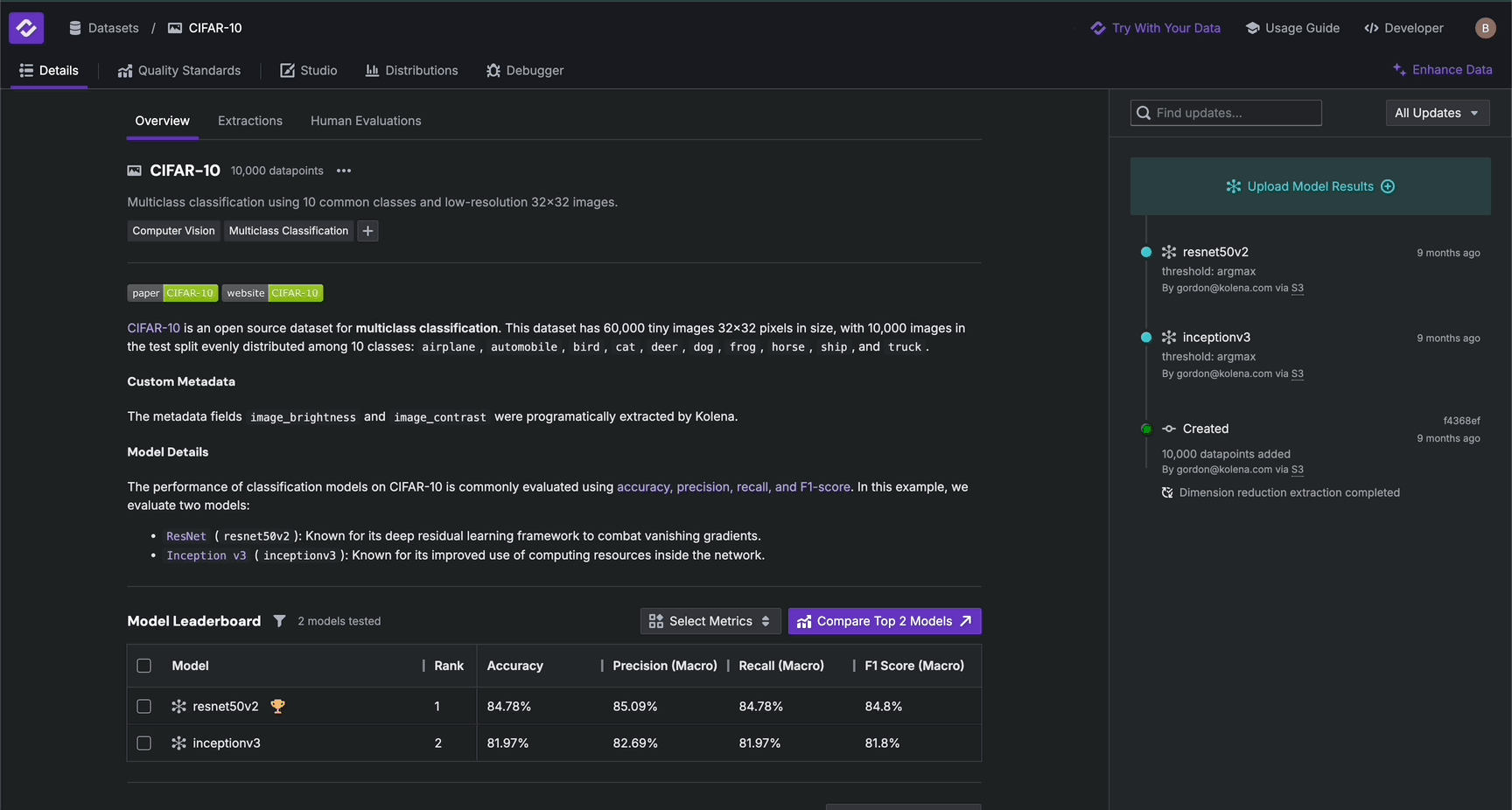Open the Human Evaluations tab
This screenshot has width=1512, height=810.
(x=366, y=121)
